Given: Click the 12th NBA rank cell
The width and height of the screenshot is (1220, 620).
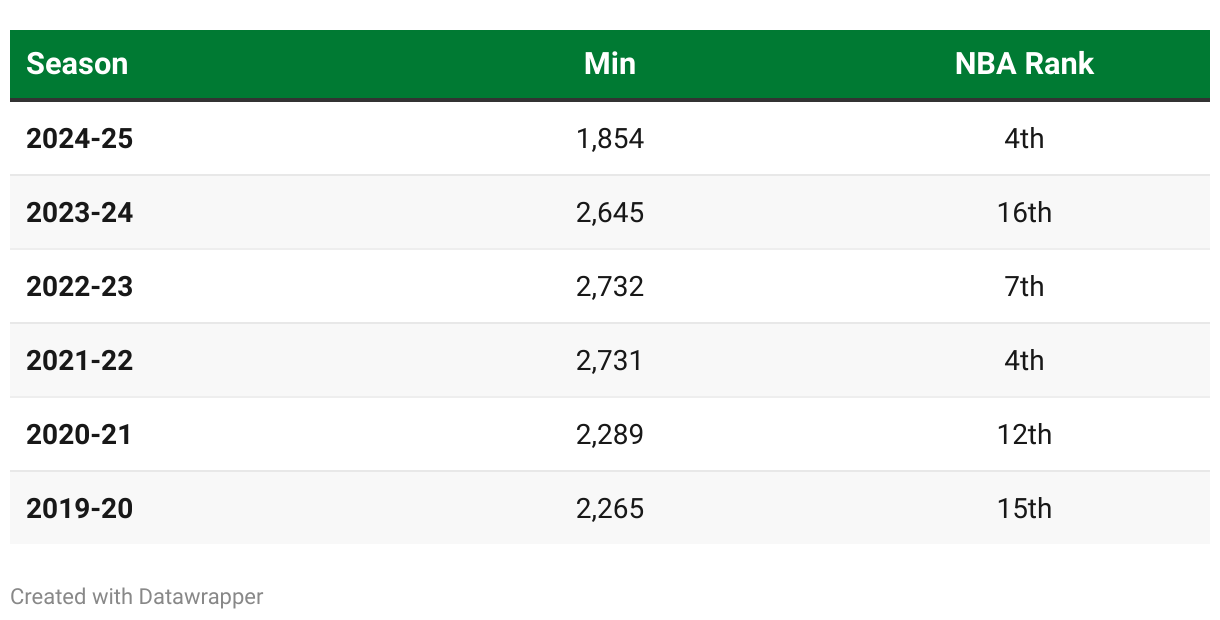Looking at the screenshot, I should coord(1024,435).
